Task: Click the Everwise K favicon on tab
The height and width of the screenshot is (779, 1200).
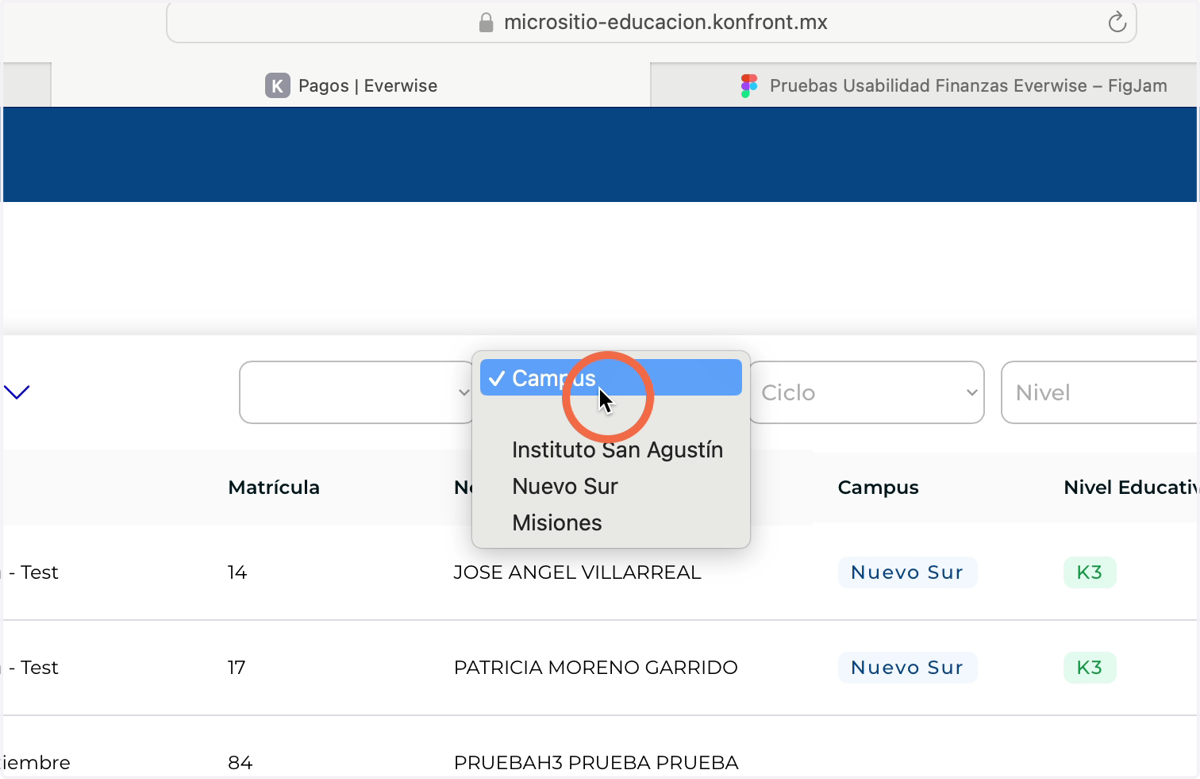Action: (277, 86)
